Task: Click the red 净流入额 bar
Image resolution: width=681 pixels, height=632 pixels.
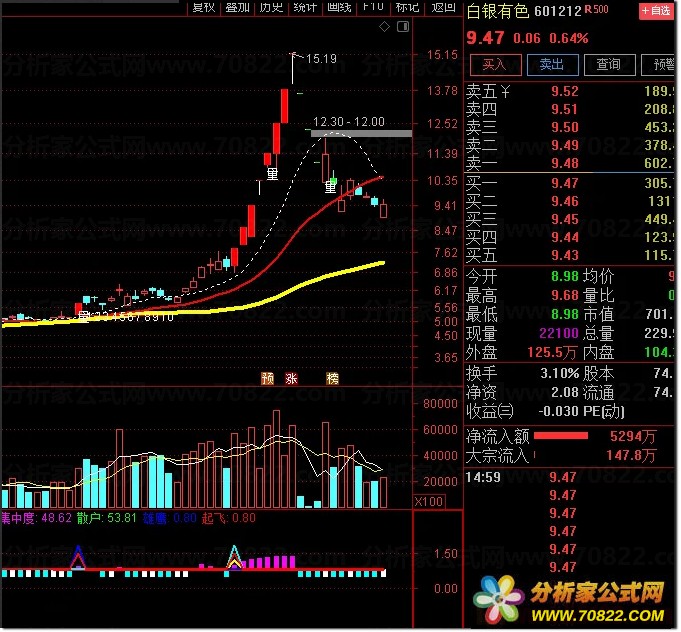Action: [x=561, y=436]
